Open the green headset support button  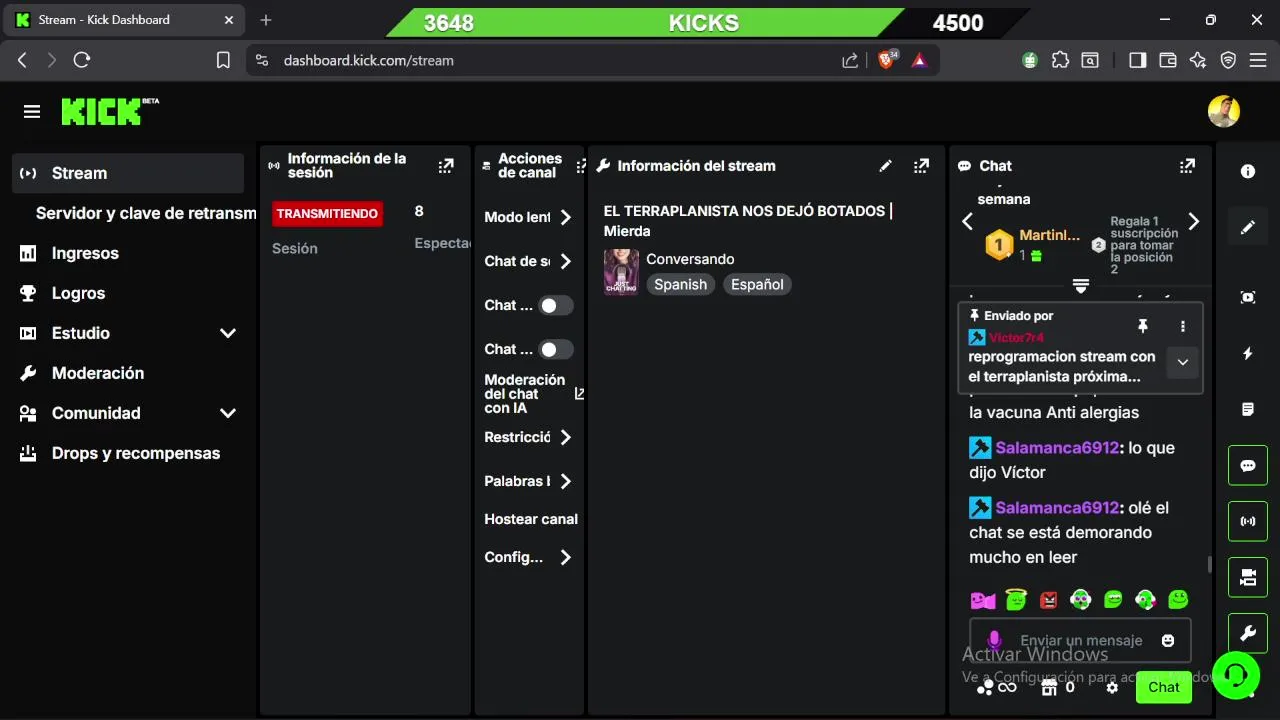tap(1236, 674)
